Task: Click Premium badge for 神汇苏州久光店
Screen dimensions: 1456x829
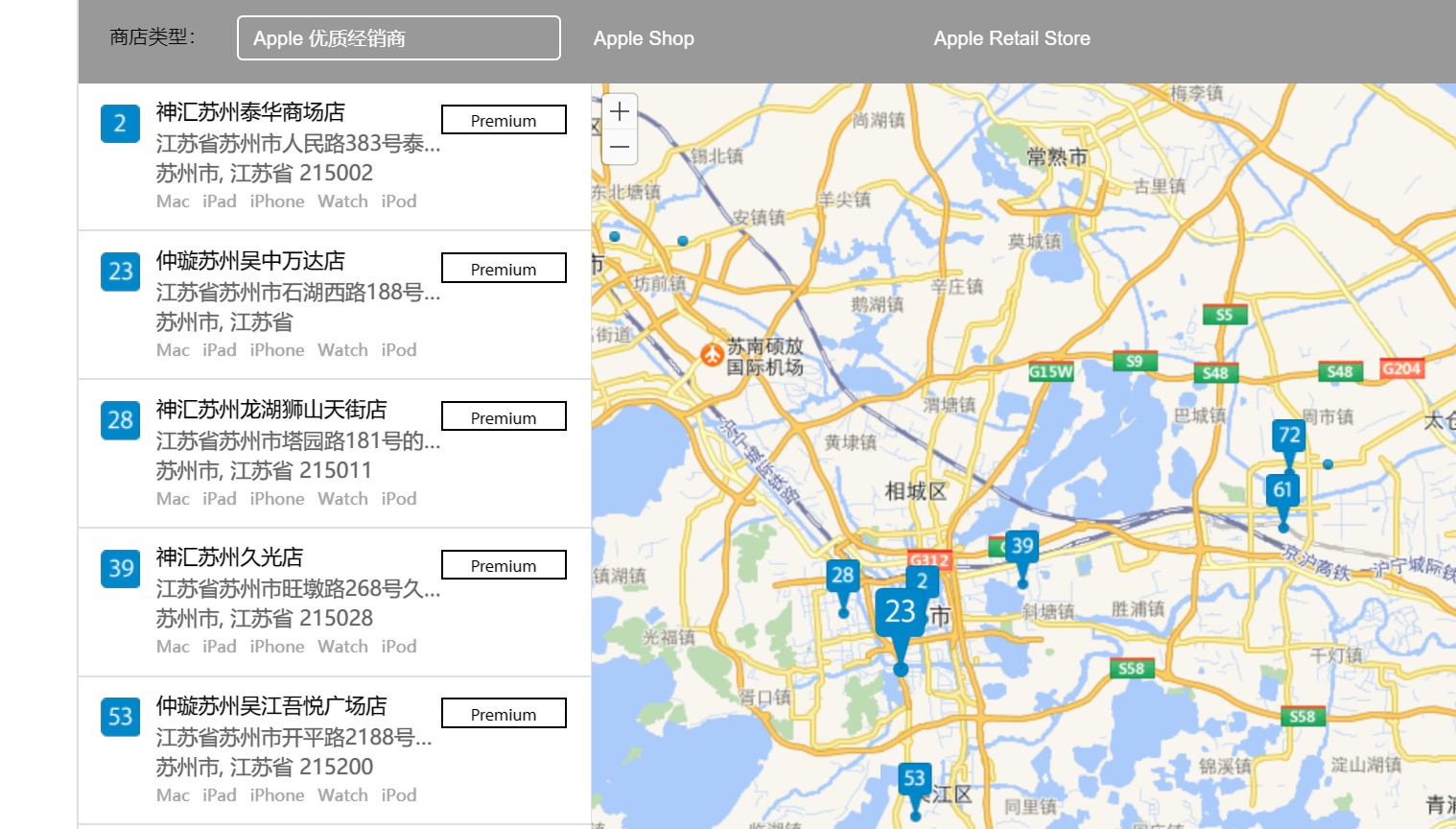Action: pos(504,565)
